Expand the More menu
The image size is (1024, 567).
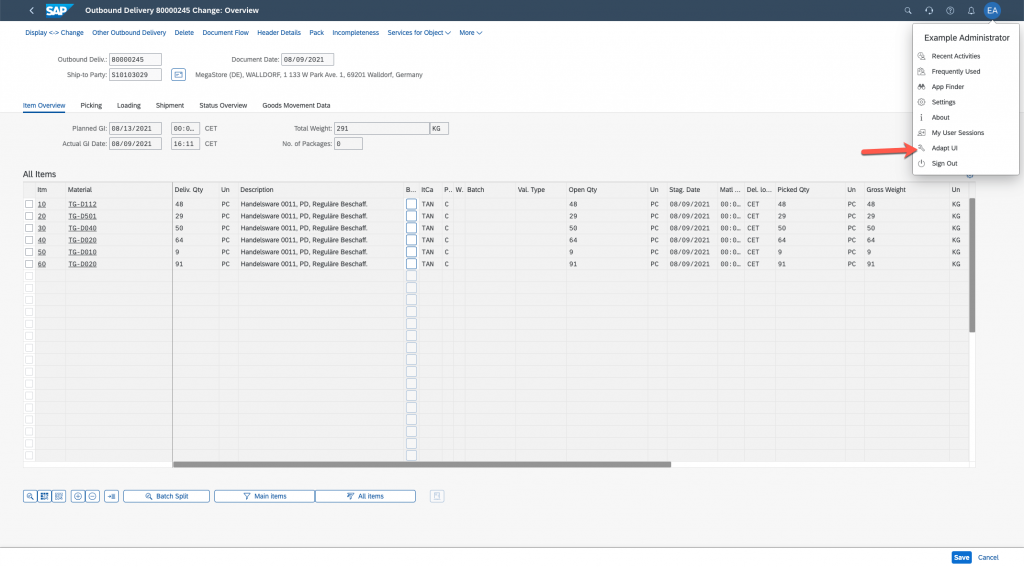click(x=470, y=33)
